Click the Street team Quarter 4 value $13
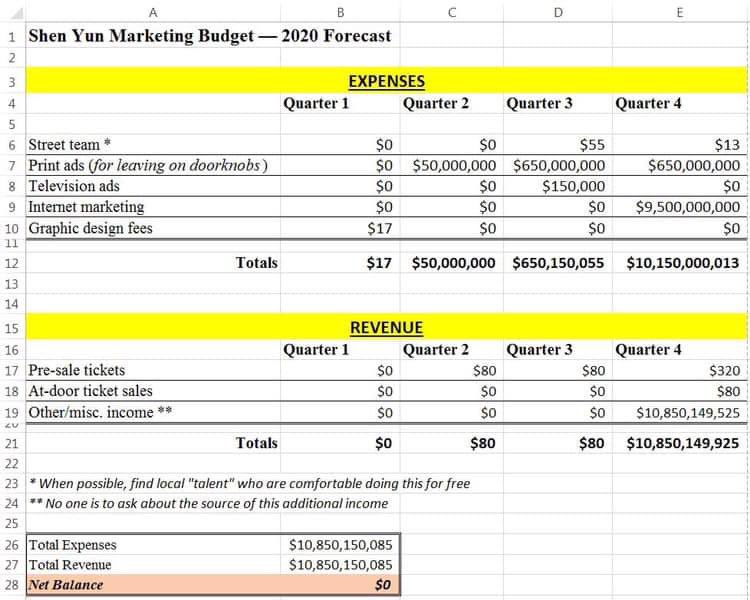This screenshot has width=750, height=600. pyautogui.click(x=728, y=144)
